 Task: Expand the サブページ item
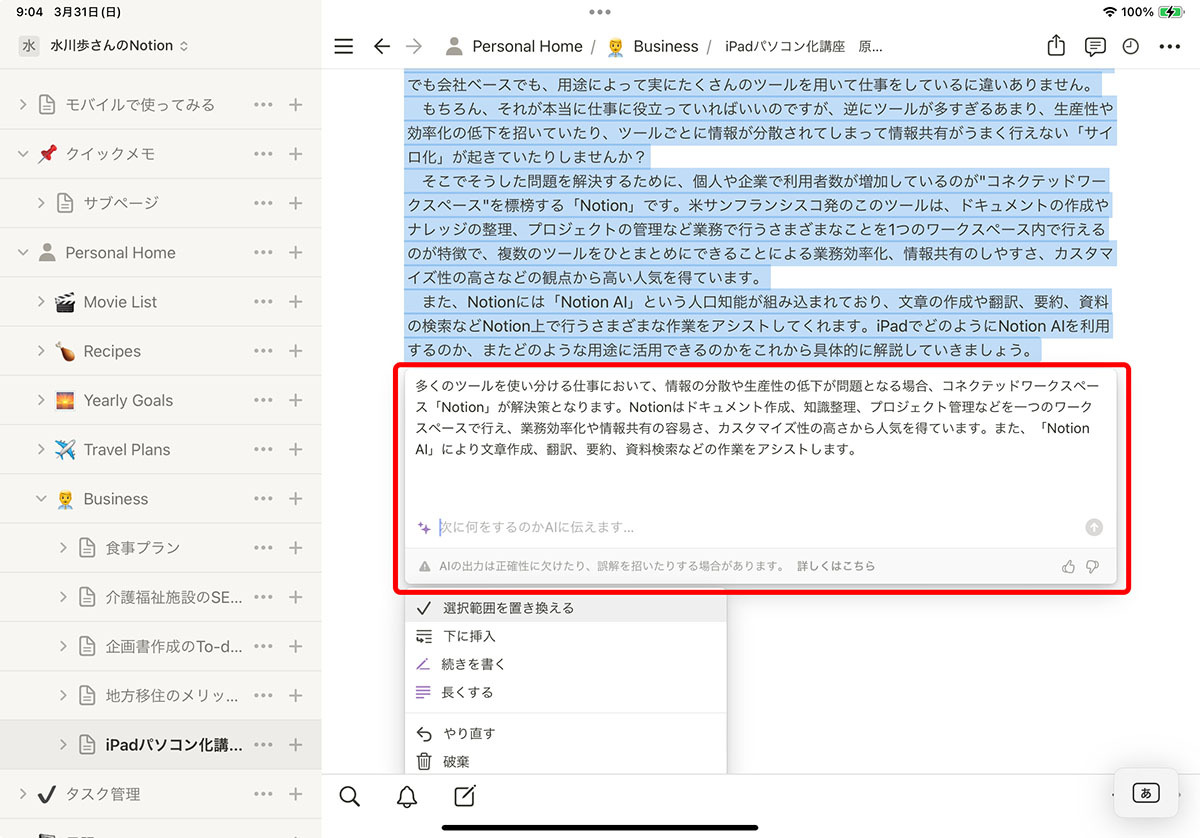pos(42,203)
